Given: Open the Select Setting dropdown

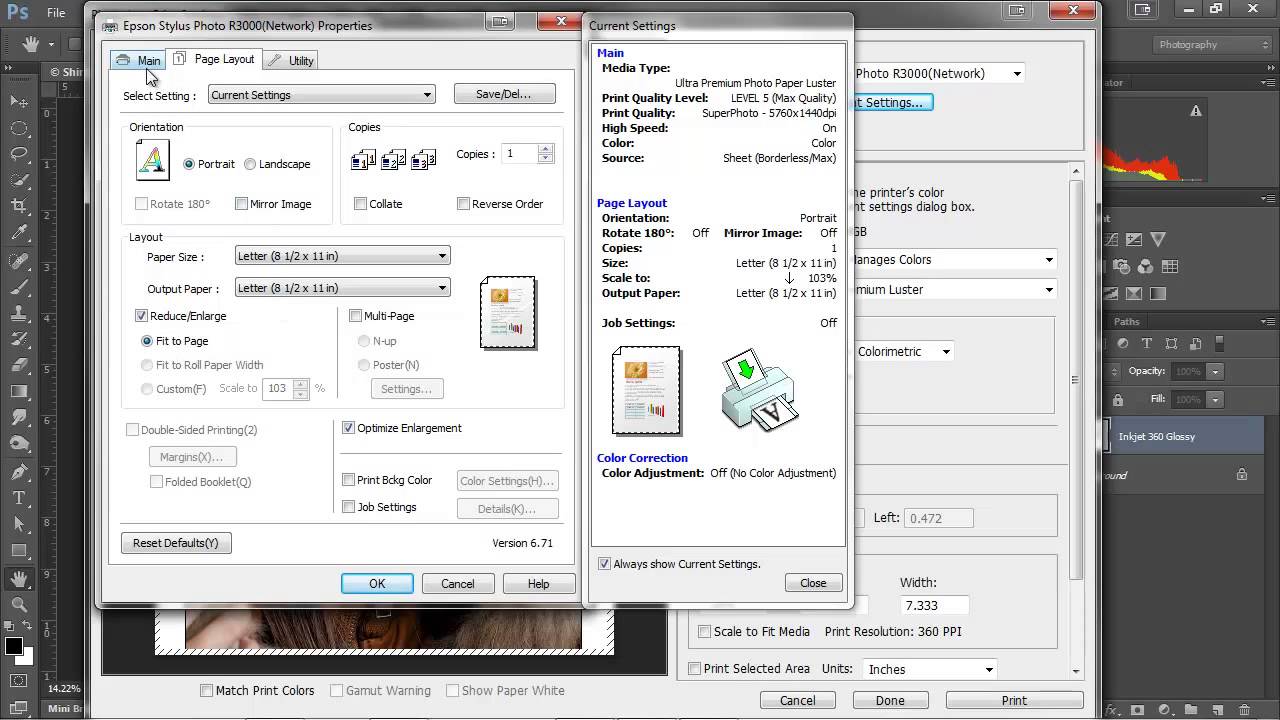Looking at the screenshot, I should point(321,95).
